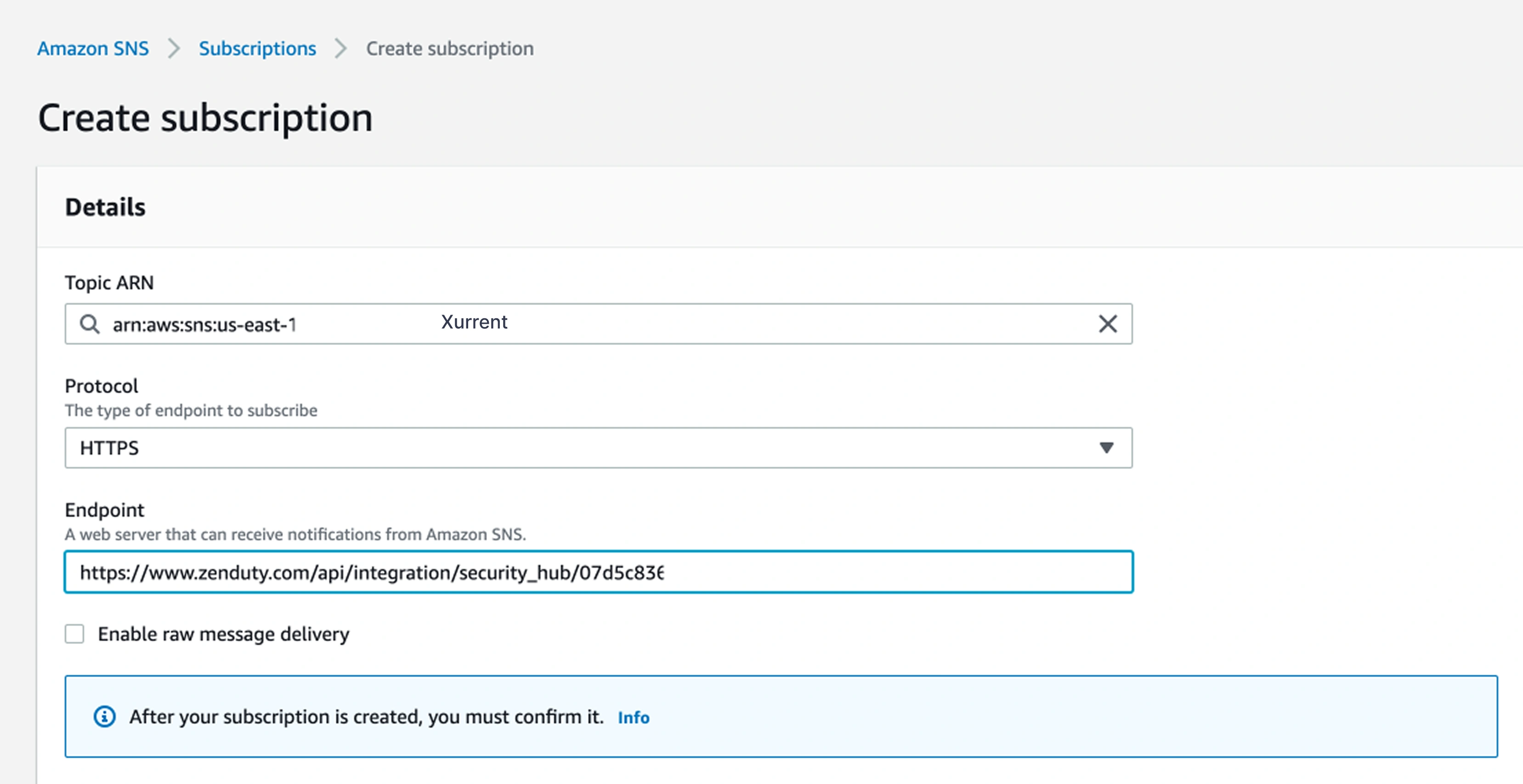Screen dimensions: 1523x784
Task: Click breadcrumb chevron after Amazon SNS
Action: [x=173, y=49]
